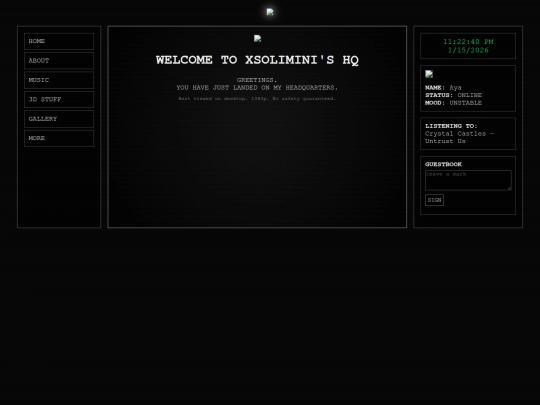Click the MORE navigation item
The width and height of the screenshot is (540, 405).
click(x=59, y=138)
